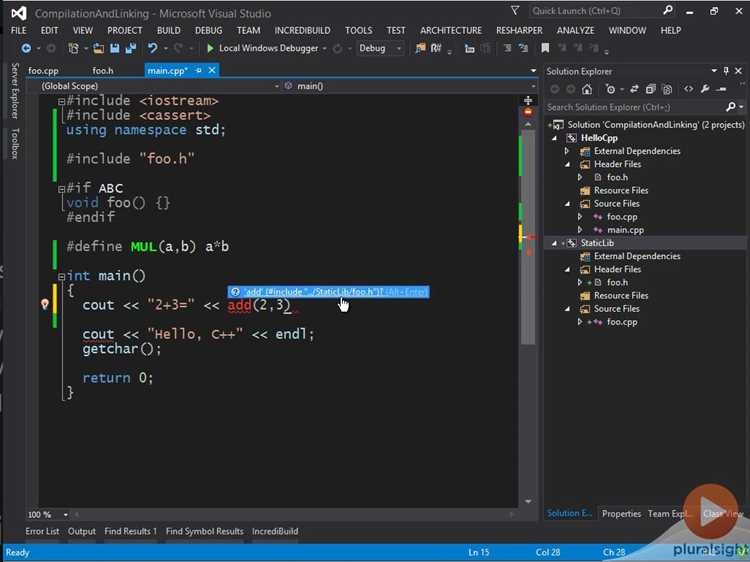750x562 pixels.
Task: Click the lightbulb quick action icon
Action: (x=45, y=304)
